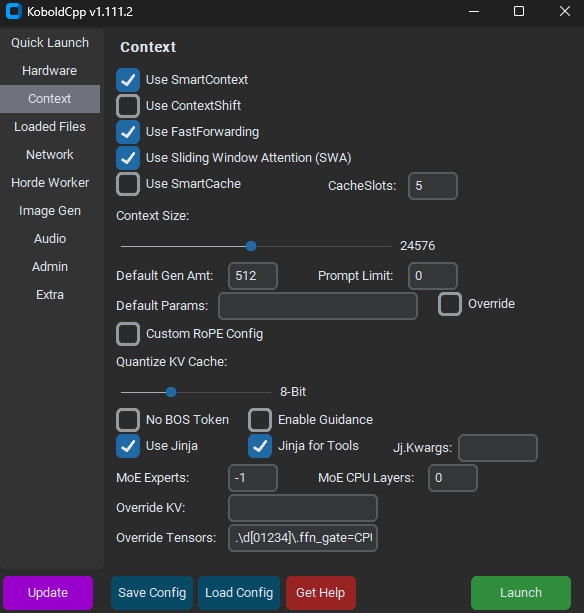Click the Context Size slider handle

251,246
